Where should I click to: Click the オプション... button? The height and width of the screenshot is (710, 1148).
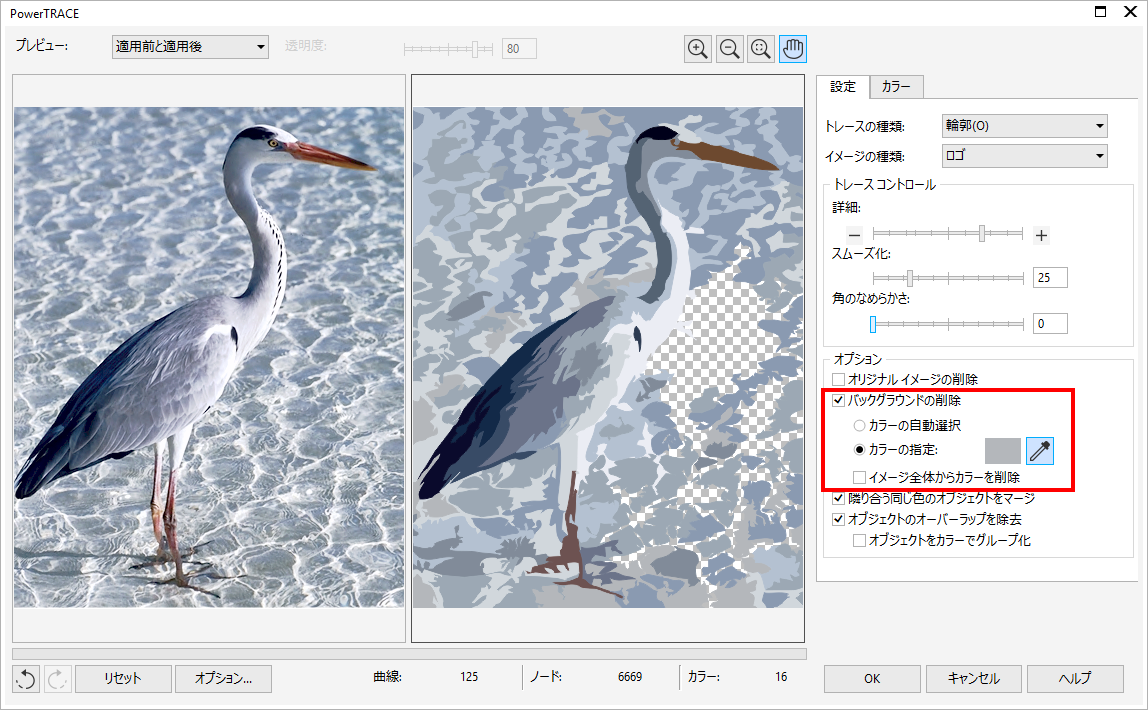(223, 679)
